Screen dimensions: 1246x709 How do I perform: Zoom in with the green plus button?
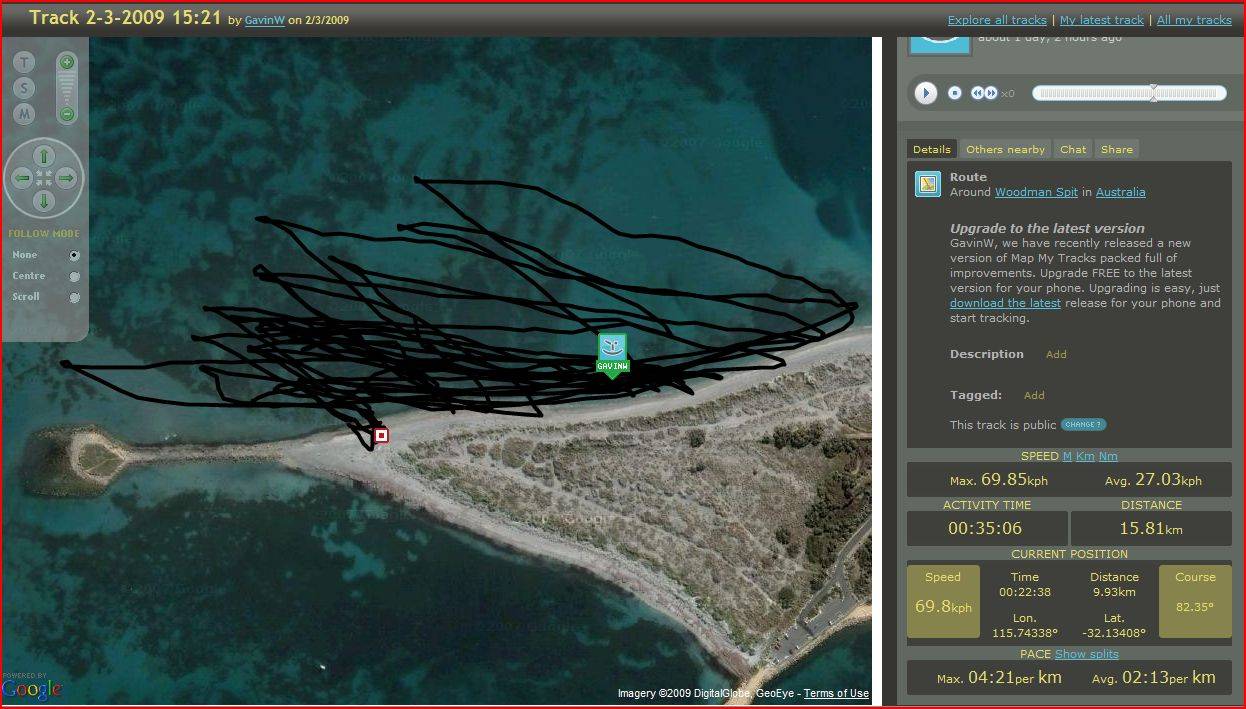[x=67, y=62]
